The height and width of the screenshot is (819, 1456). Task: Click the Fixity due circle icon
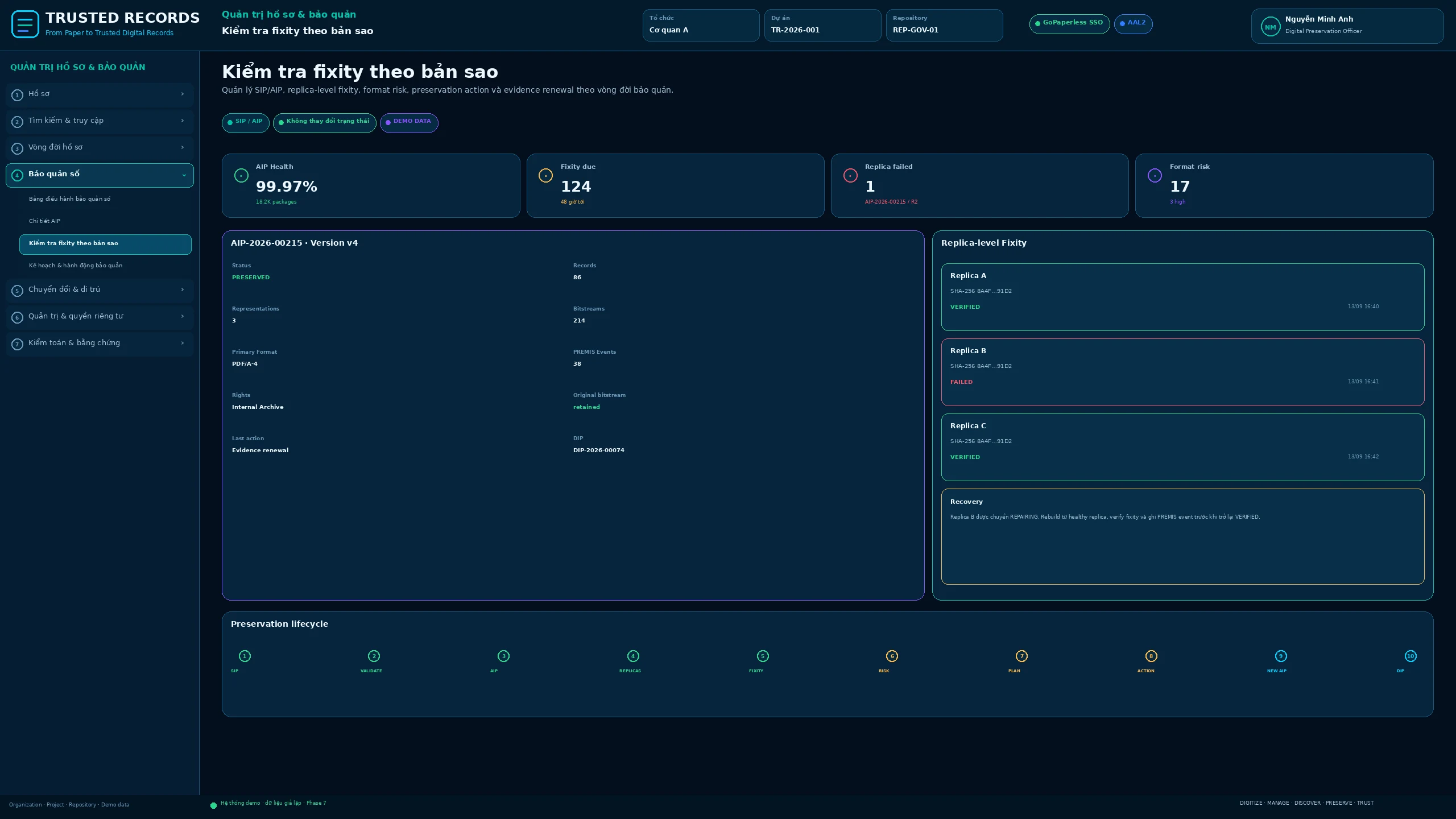tap(545, 176)
